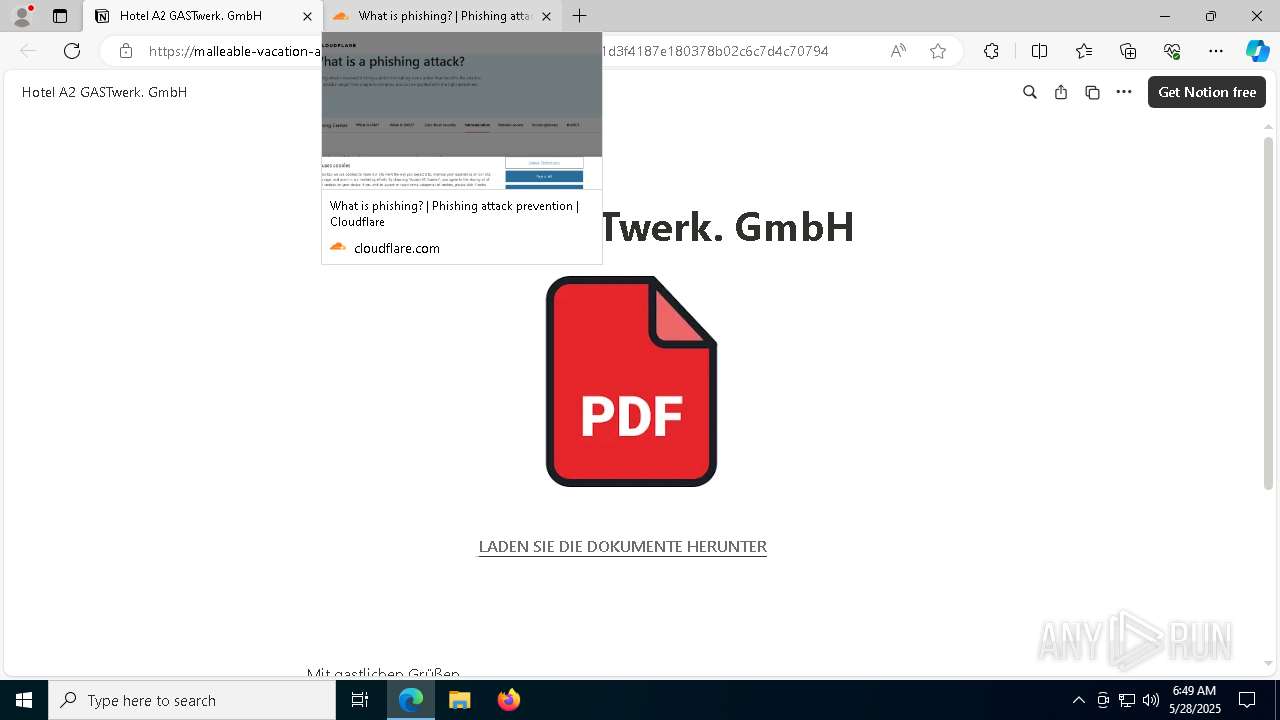Open the tab actions menu icon
This screenshot has height=720, width=1280.
(x=60, y=16)
